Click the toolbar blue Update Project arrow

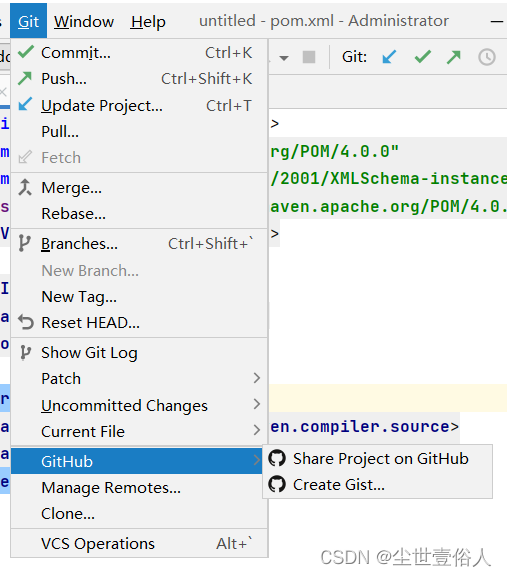(x=389, y=57)
